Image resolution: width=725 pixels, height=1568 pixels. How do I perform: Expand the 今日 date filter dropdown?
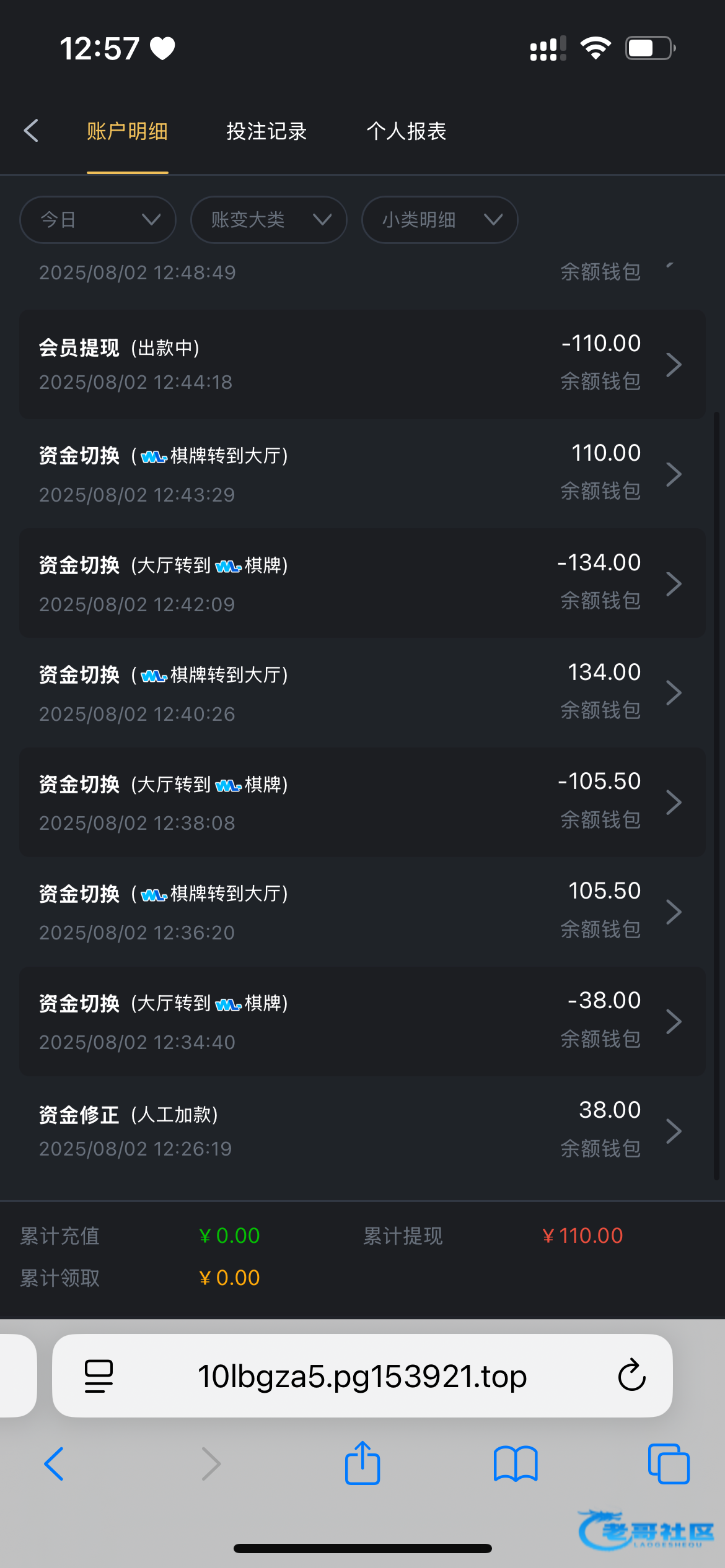(98, 220)
